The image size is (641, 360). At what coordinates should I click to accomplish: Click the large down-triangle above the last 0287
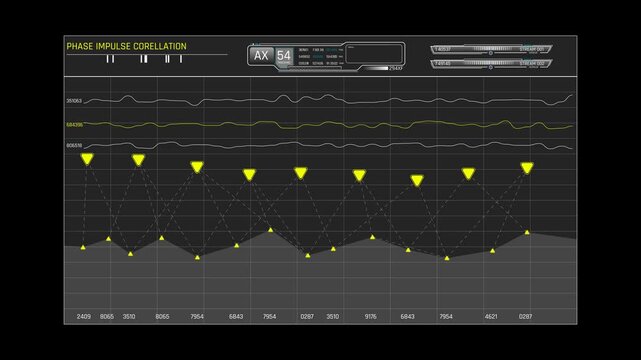(527, 168)
